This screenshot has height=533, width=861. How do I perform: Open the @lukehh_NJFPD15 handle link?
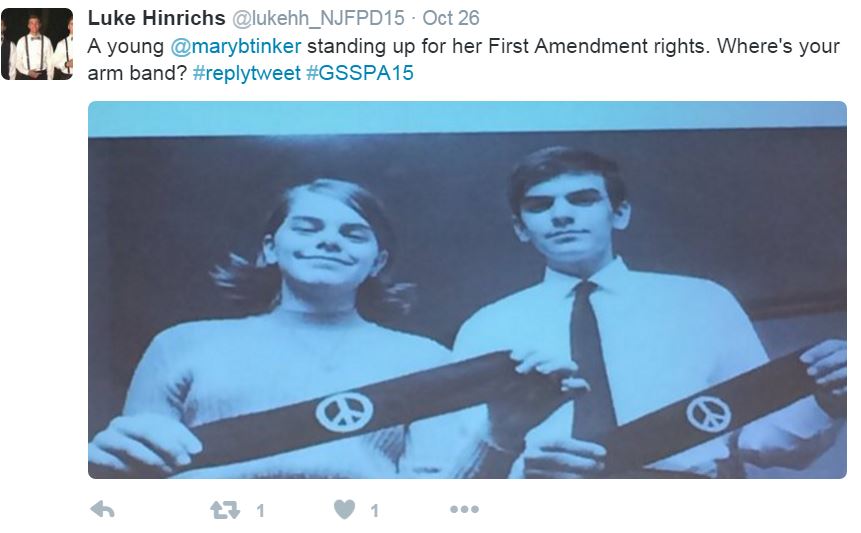pyautogui.click(x=318, y=18)
